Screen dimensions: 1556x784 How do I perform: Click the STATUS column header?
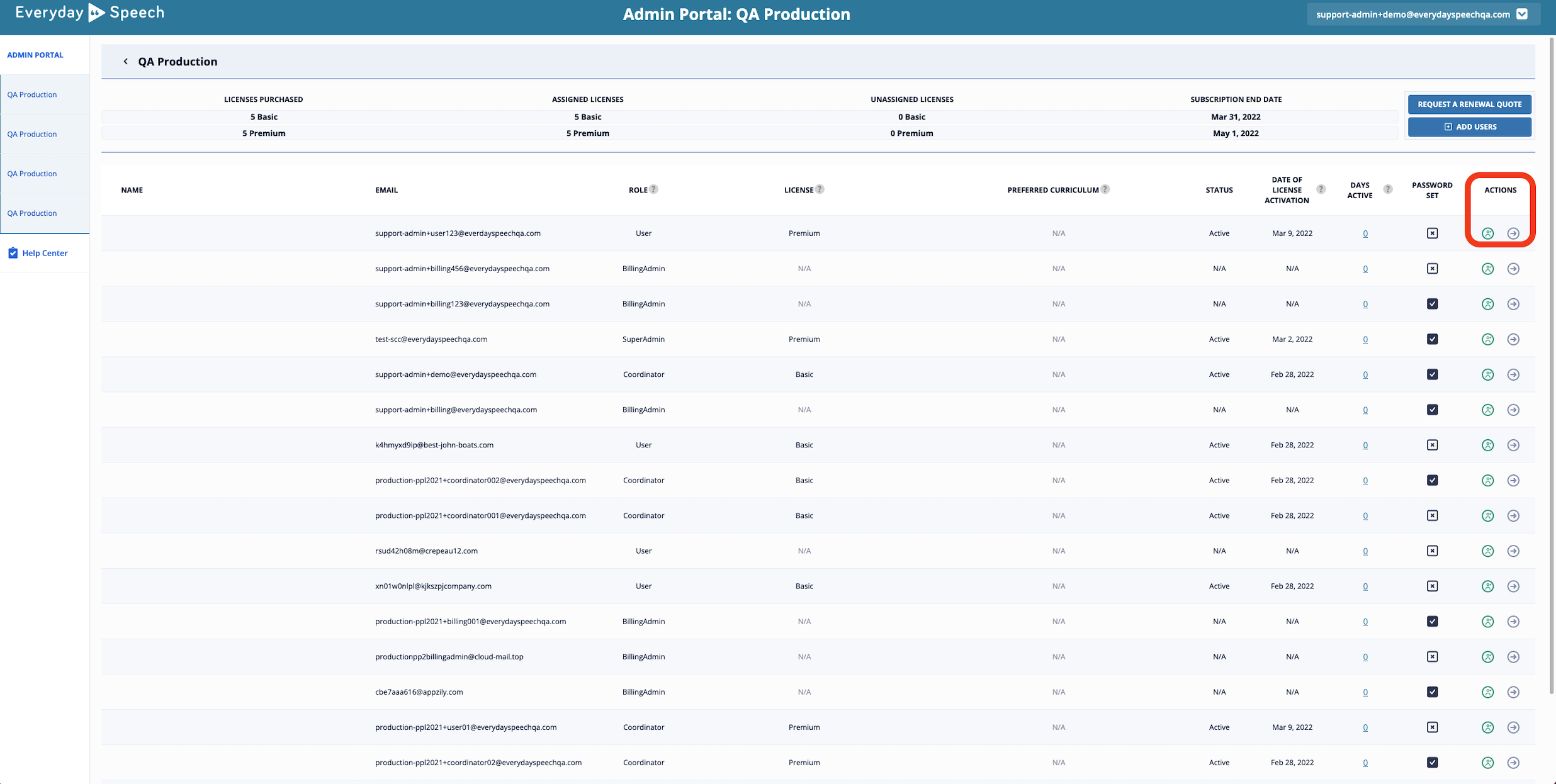coord(1219,190)
